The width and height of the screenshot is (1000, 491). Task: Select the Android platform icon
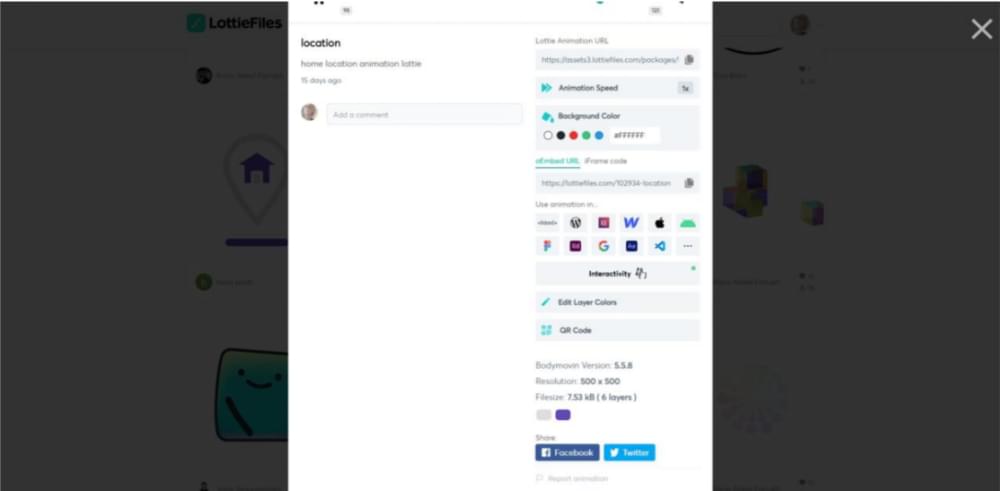pyautogui.click(x=688, y=223)
